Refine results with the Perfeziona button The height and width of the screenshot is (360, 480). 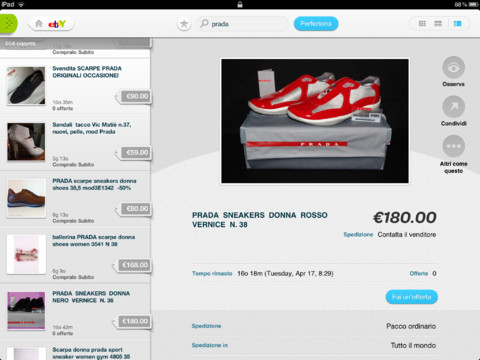[316, 24]
